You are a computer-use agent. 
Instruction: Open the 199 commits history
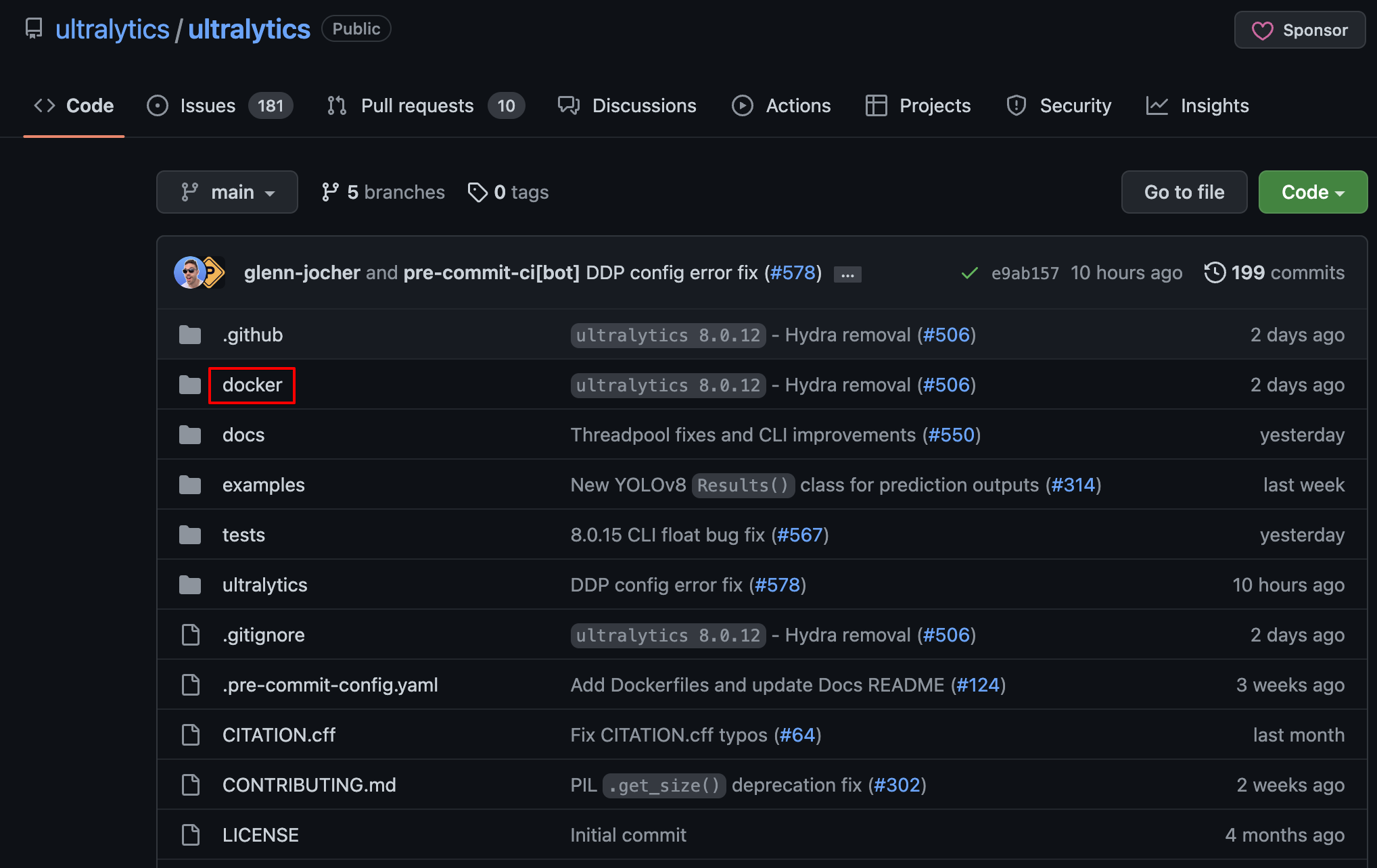point(1274,272)
